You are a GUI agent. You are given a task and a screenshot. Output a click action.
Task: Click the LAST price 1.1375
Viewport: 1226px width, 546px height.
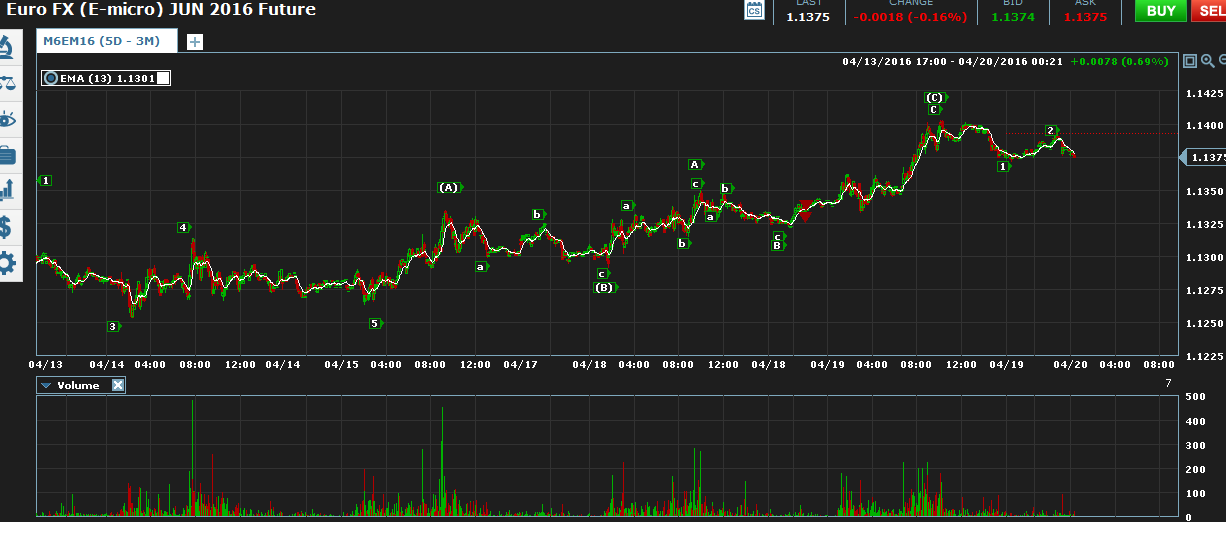[x=808, y=17]
